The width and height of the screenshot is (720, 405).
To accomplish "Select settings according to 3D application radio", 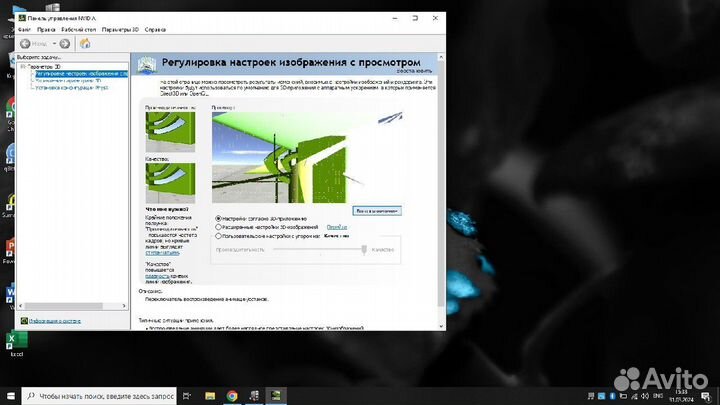I will (x=219, y=219).
